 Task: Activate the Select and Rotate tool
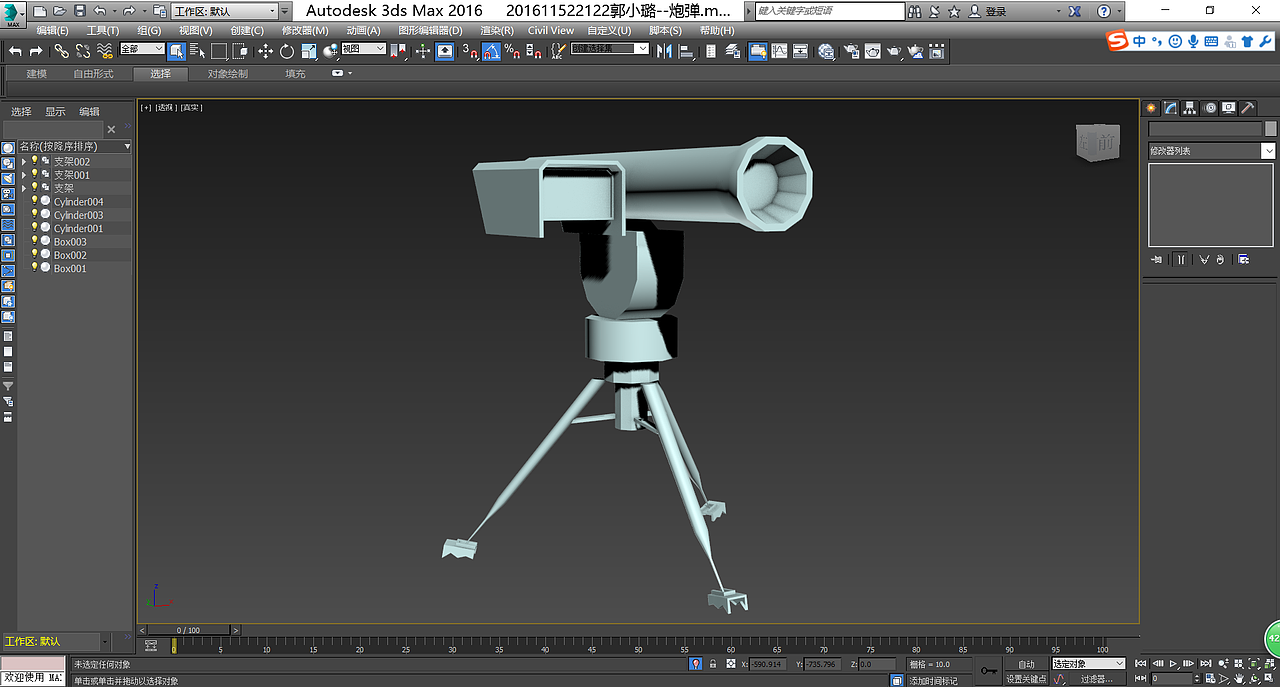286,51
